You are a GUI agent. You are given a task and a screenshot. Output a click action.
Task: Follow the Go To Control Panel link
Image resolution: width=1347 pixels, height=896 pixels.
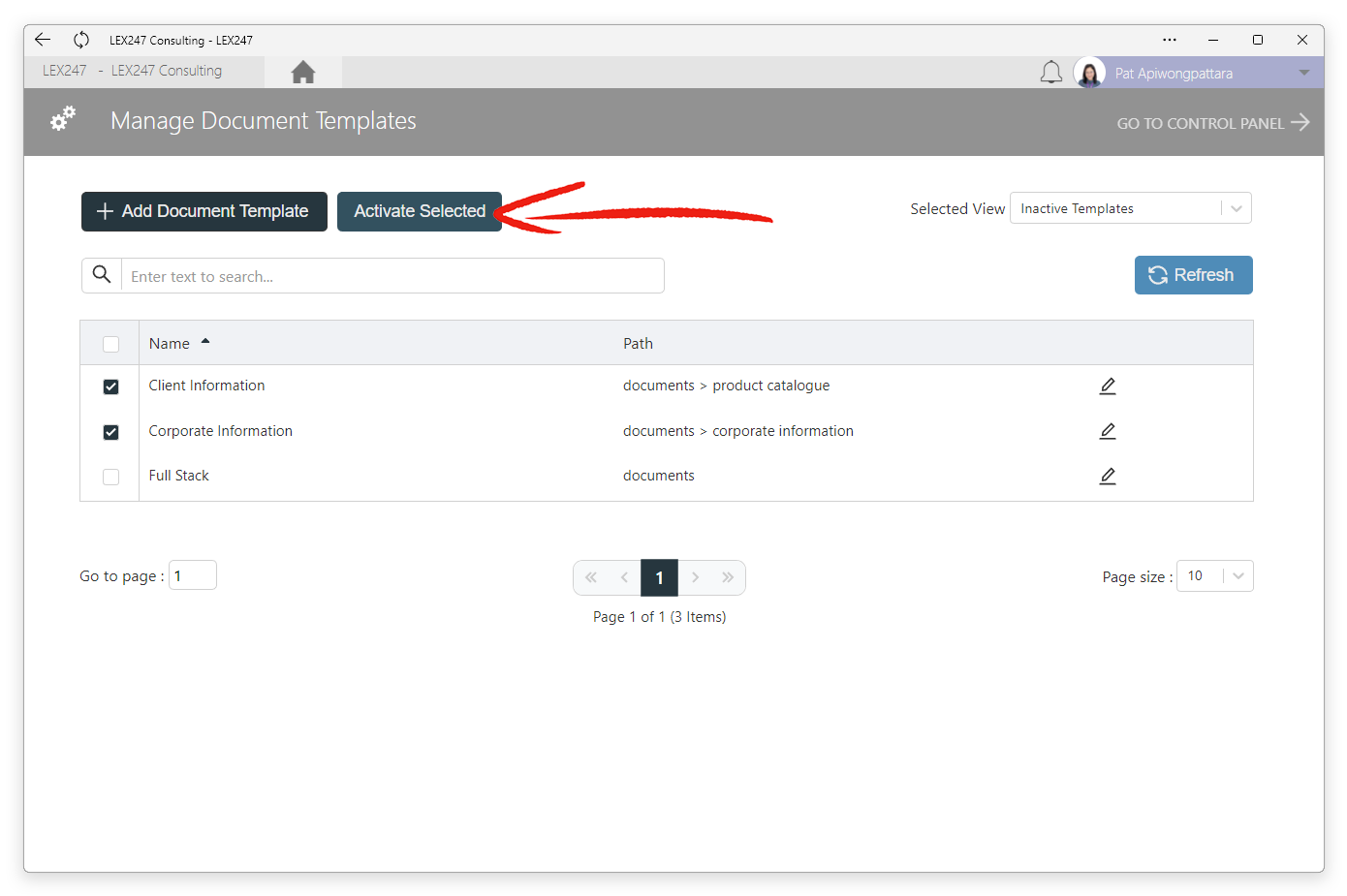(1211, 123)
